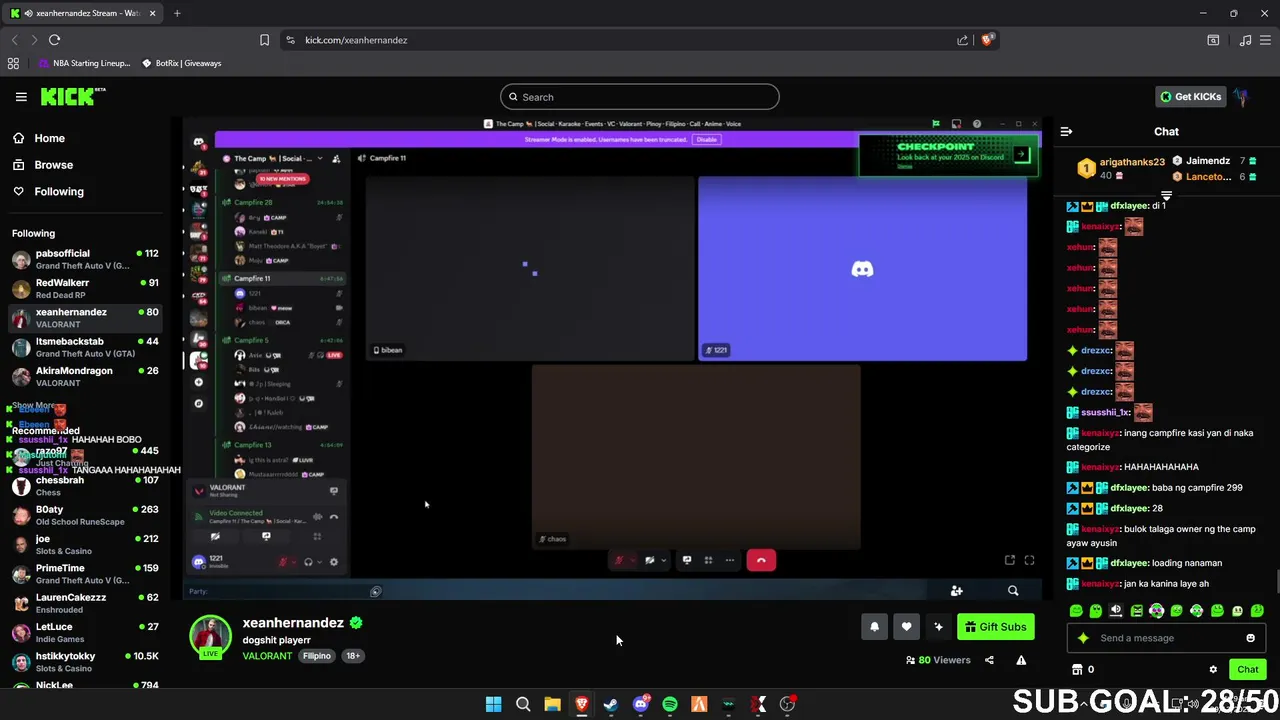Click the user profile avatar
This screenshot has width=1280, height=720.
coord(1242,97)
